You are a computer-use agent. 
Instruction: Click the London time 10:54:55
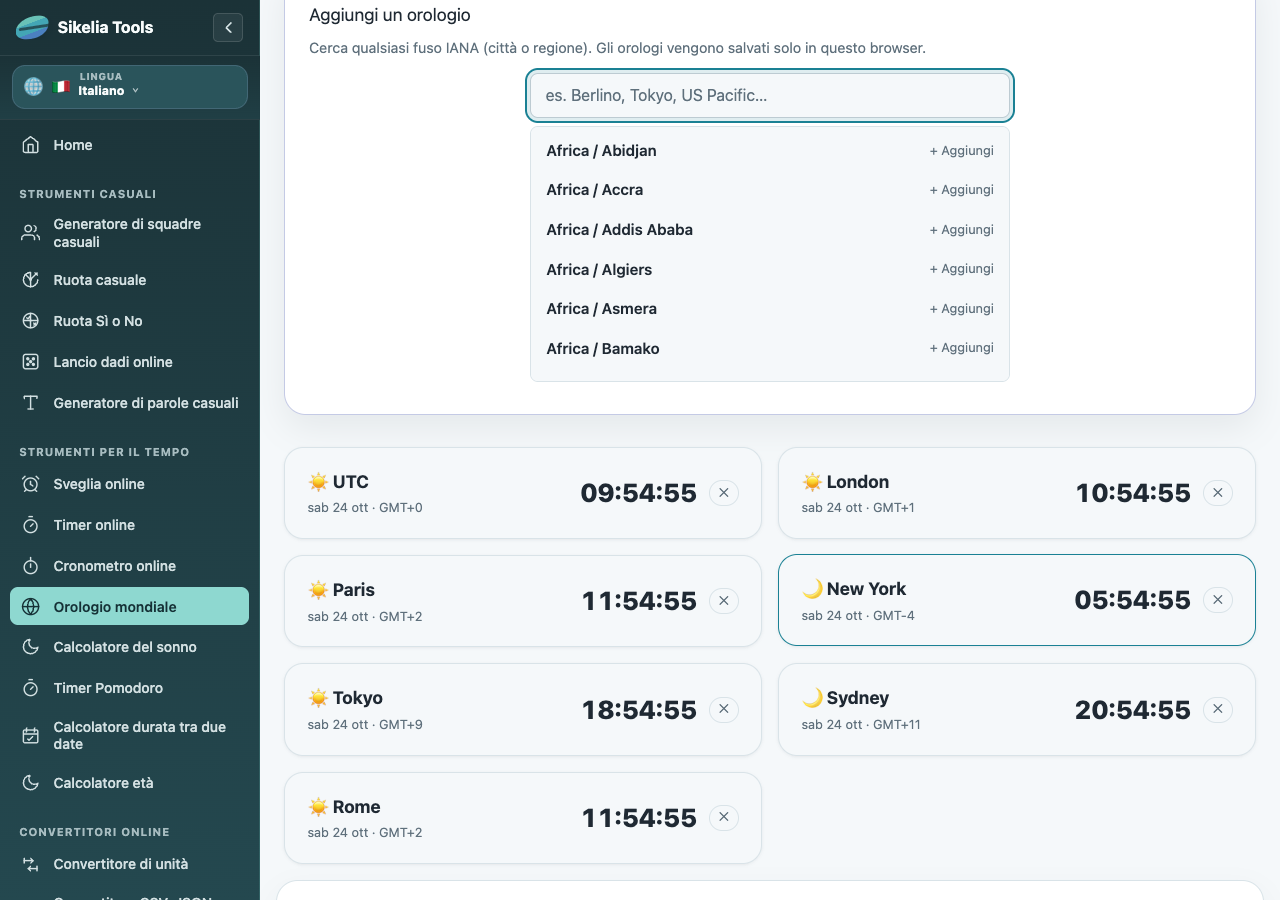coord(1133,493)
